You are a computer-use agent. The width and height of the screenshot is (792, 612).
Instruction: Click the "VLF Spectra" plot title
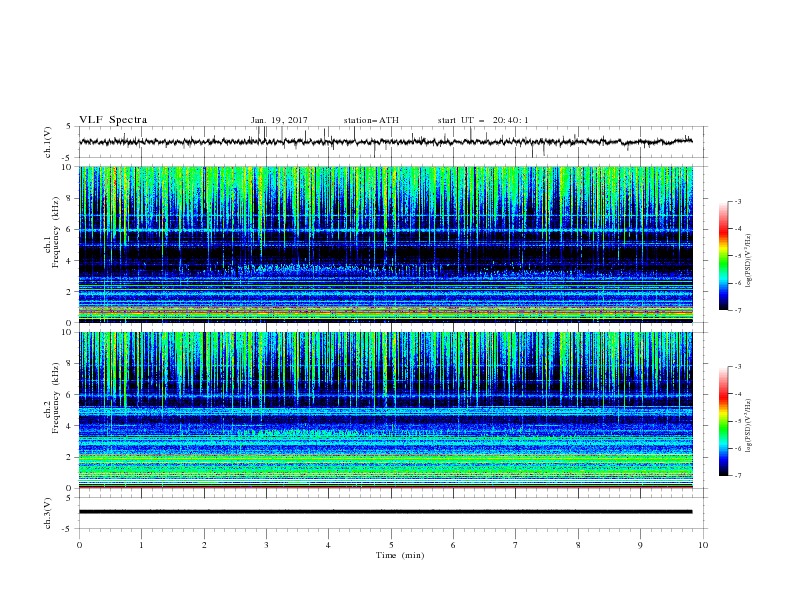point(113,120)
